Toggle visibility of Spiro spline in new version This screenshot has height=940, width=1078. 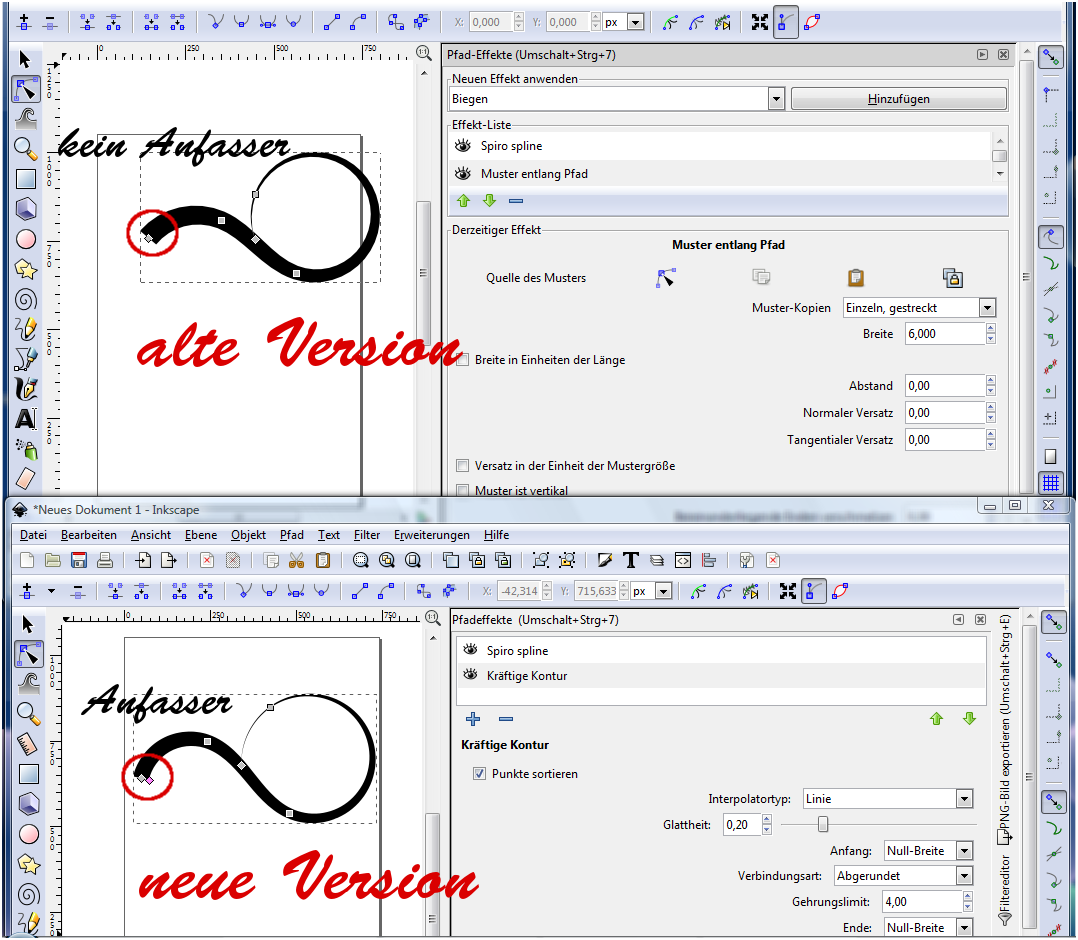tap(470, 650)
